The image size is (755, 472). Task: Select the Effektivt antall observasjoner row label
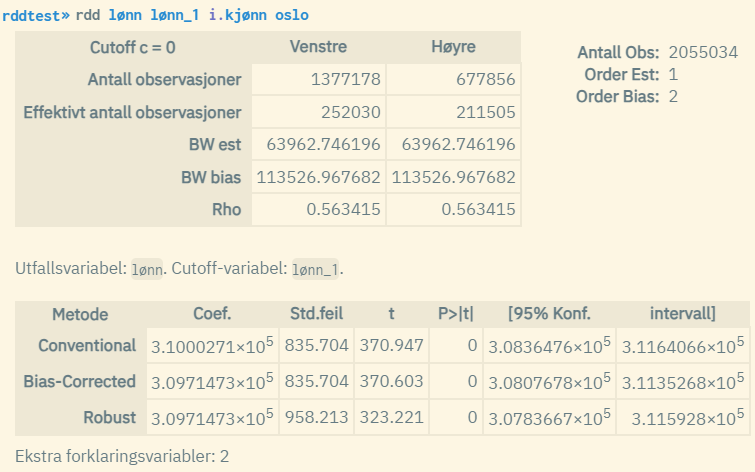(x=133, y=111)
